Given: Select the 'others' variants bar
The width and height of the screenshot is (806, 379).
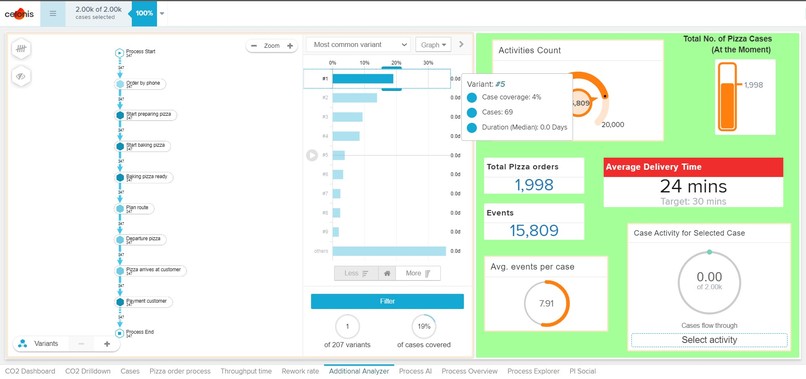Looking at the screenshot, I should pyautogui.click(x=389, y=251).
